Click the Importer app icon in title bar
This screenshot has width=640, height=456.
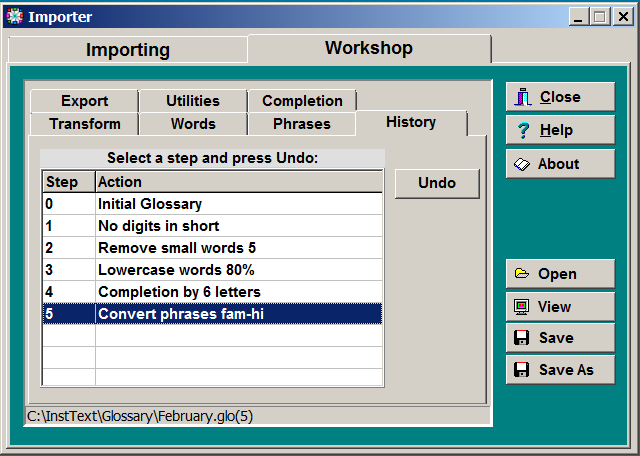click(14, 16)
